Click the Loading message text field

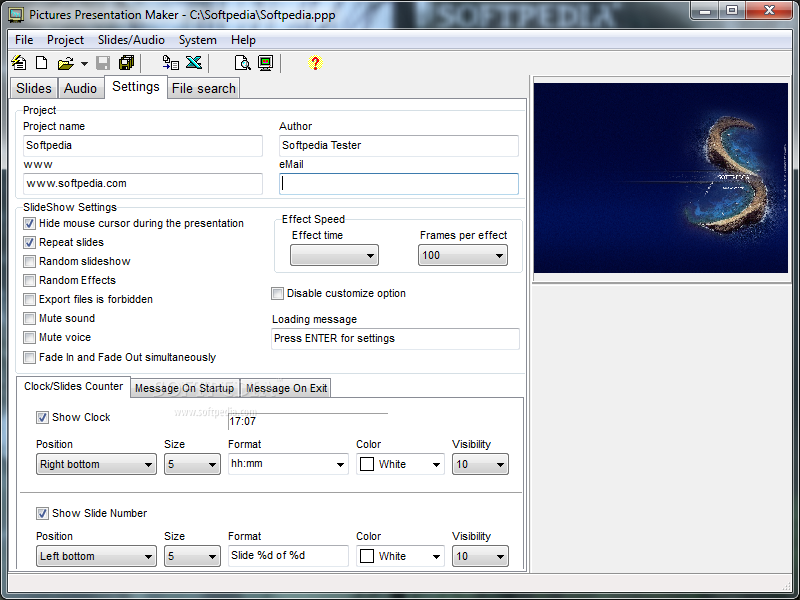tap(395, 339)
